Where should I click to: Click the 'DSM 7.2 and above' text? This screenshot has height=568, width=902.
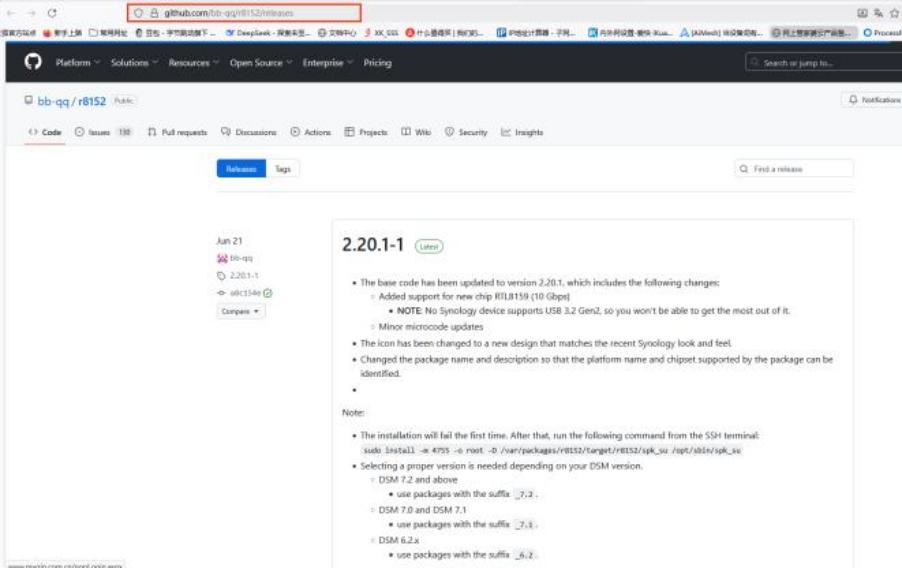click(418, 479)
